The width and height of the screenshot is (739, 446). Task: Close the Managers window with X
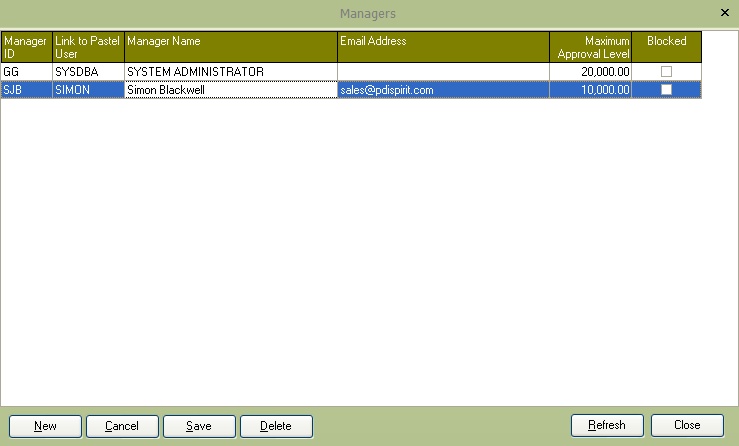725,13
